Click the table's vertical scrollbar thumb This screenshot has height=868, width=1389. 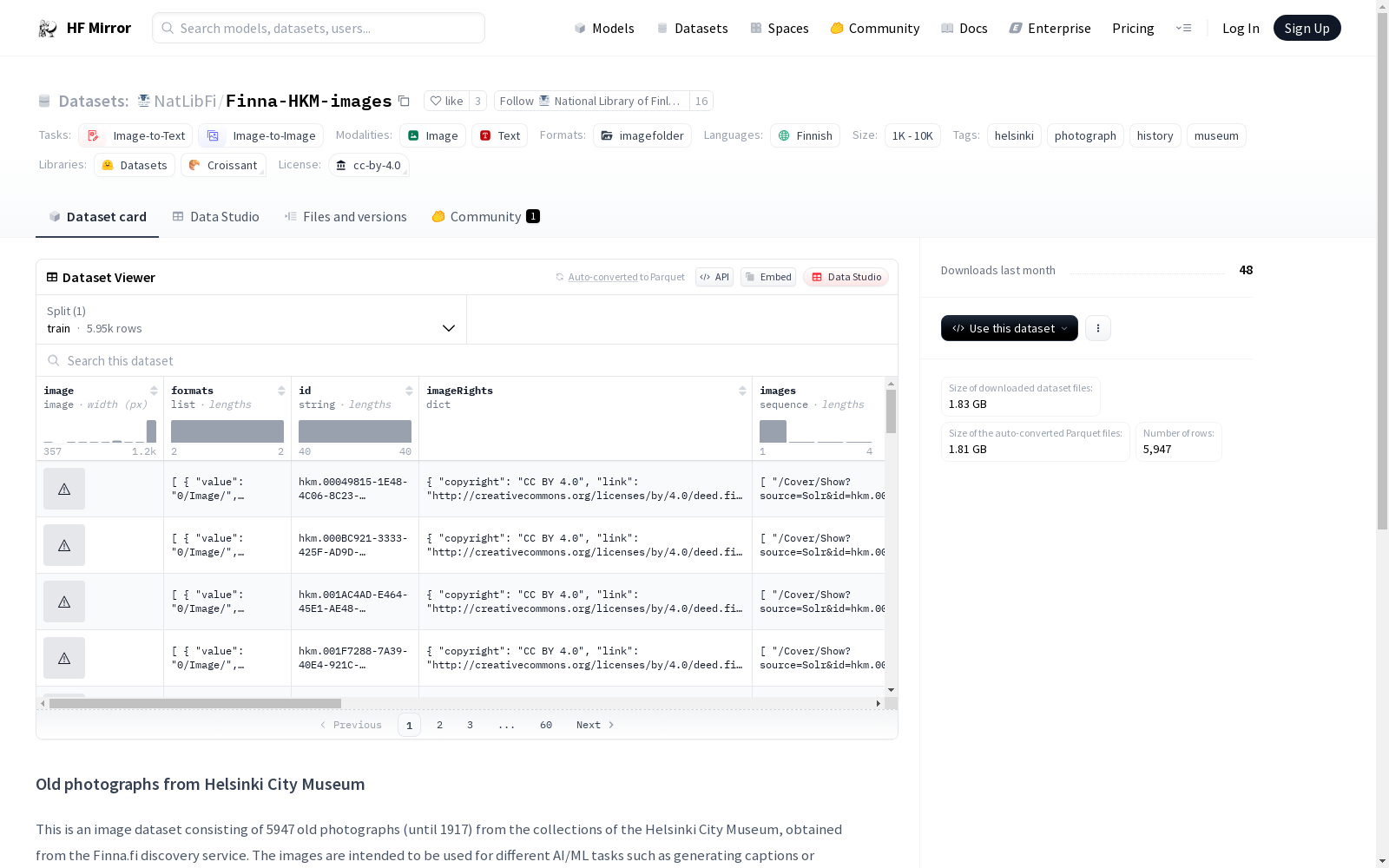click(x=891, y=411)
